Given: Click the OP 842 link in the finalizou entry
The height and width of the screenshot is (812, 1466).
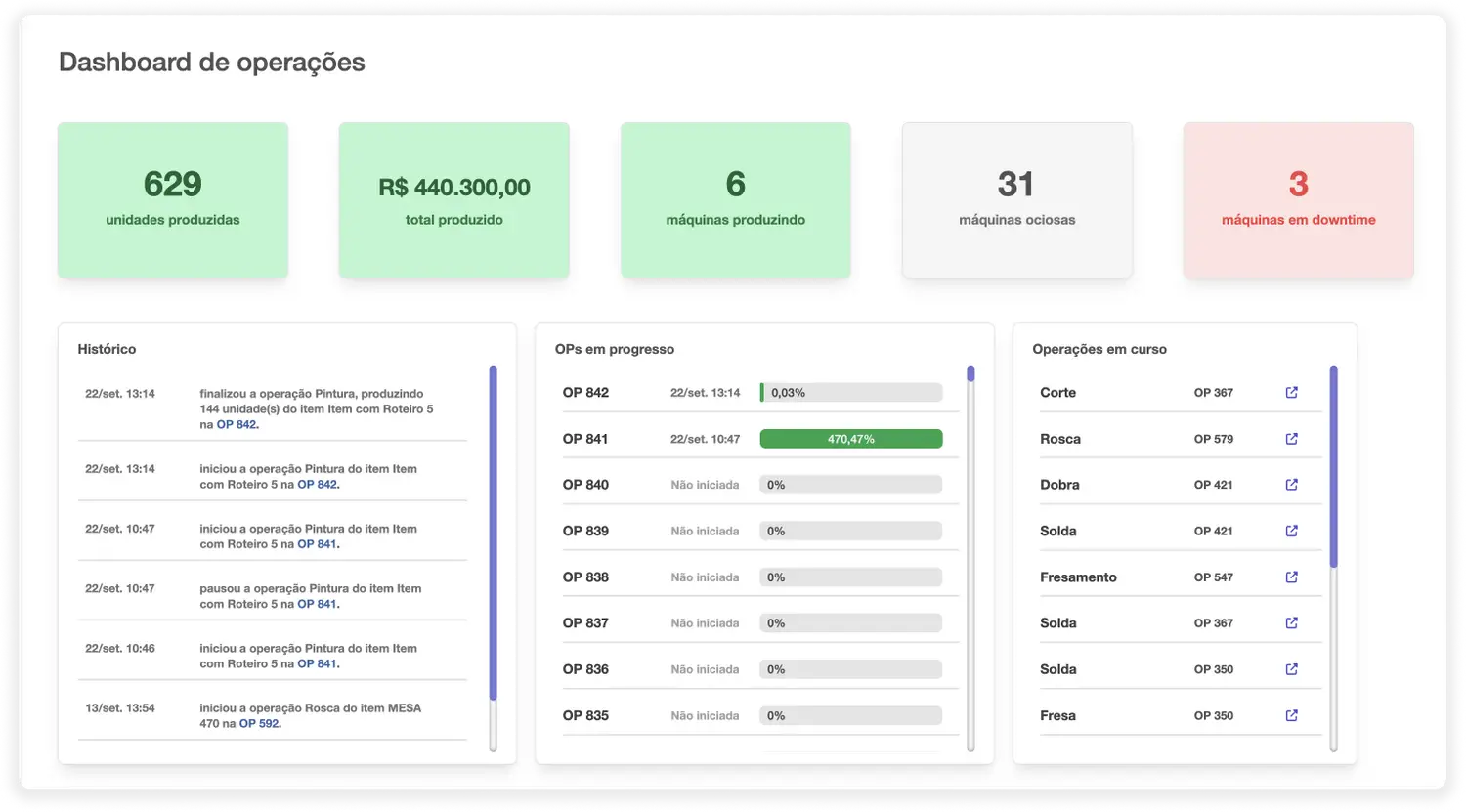Looking at the screenshot, I should point(237,425).
